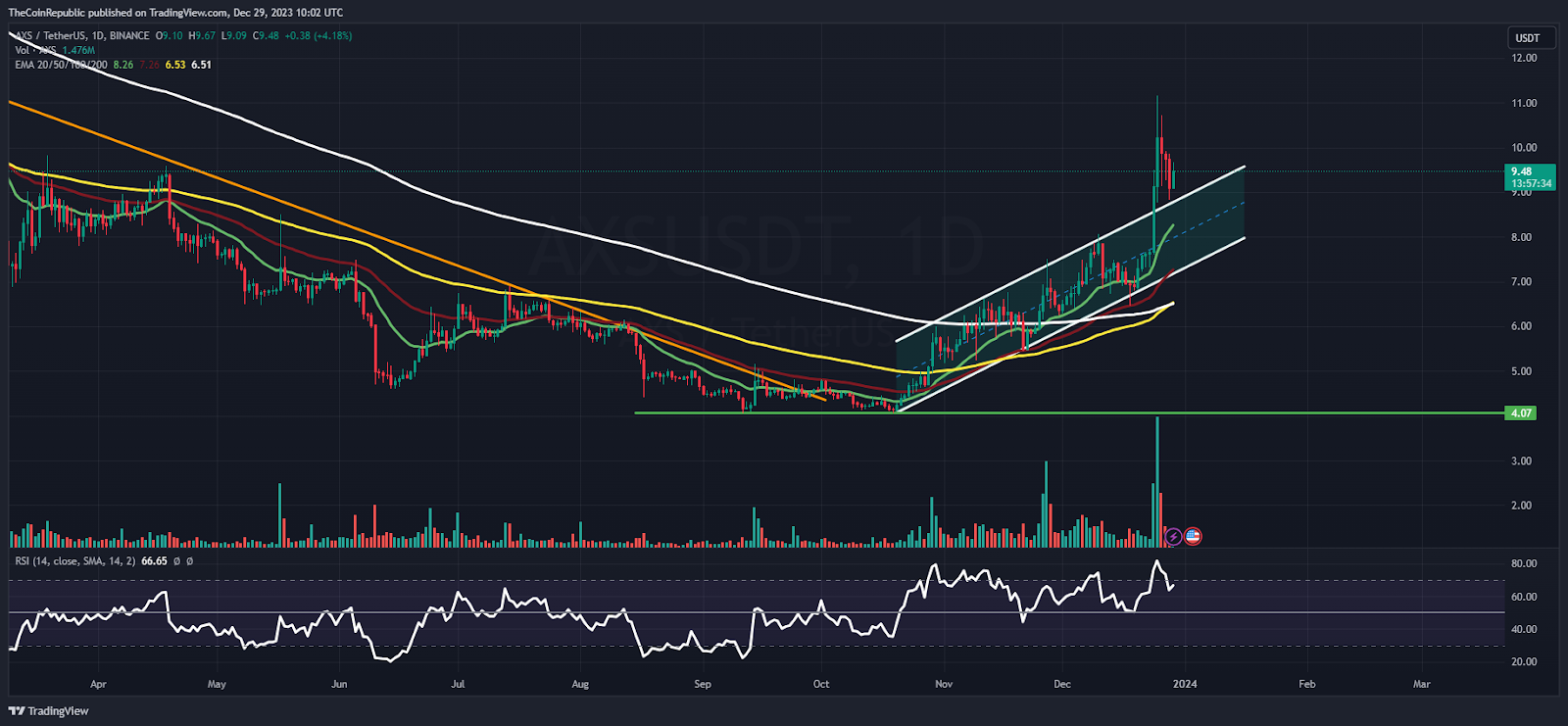Click the Jun label on time axis
1568x726 pixels.
pyautogui.click(x=339, y=684)
